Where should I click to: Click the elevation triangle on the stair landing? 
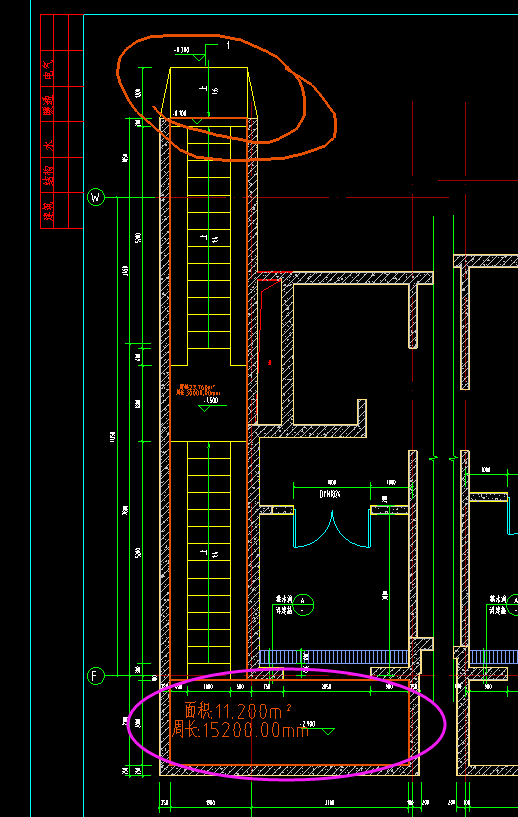[x=205, y=408]
